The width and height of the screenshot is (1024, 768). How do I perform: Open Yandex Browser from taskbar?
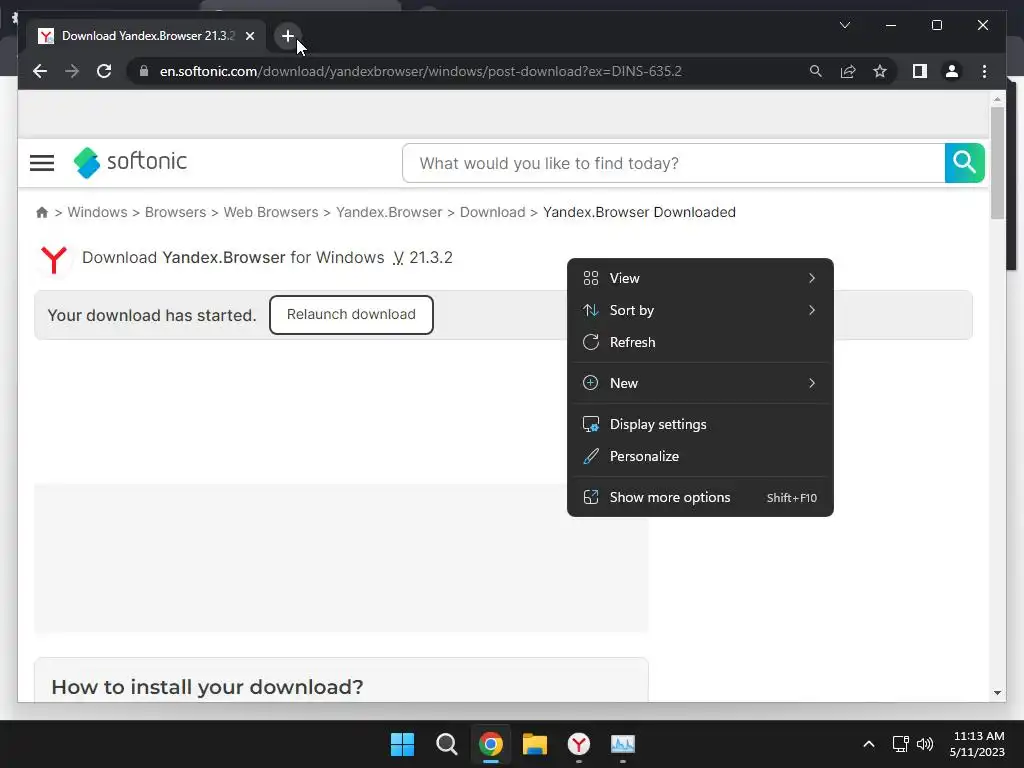pos(579,744)
